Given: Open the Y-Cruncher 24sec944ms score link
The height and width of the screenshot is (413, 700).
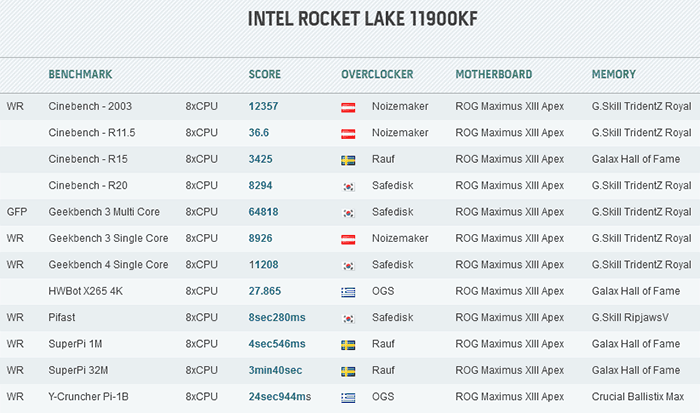Looking at the screenshot, I should (280, 396).
